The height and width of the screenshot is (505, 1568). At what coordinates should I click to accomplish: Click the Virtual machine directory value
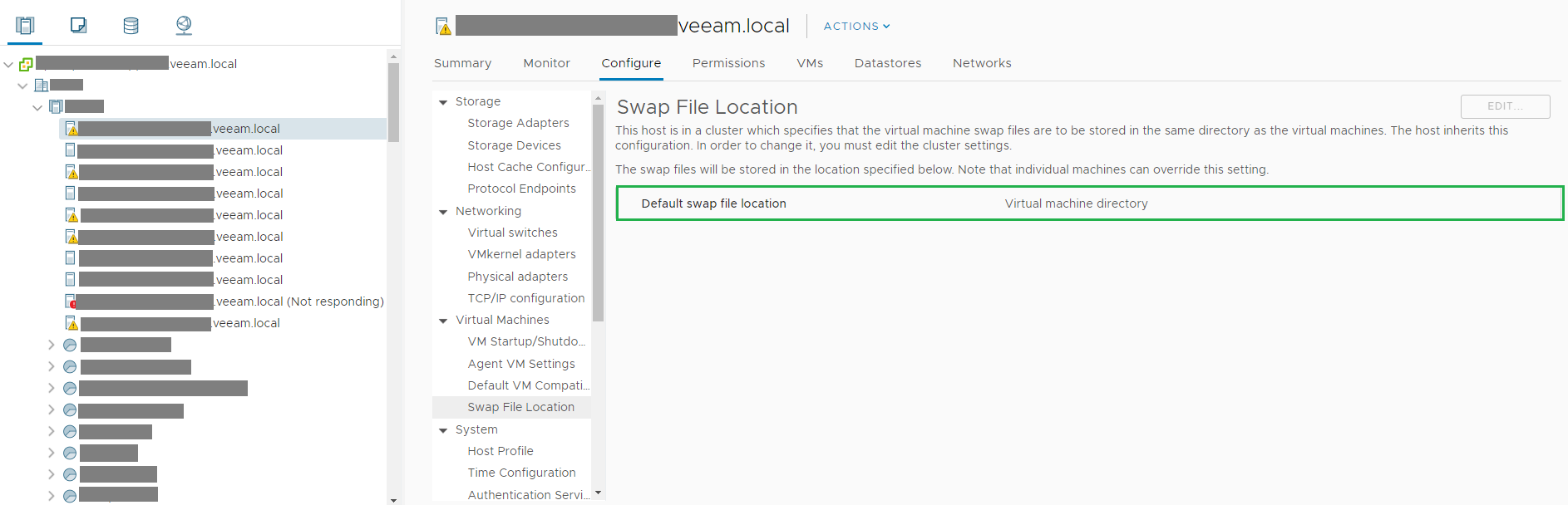tap(1076, 203)
